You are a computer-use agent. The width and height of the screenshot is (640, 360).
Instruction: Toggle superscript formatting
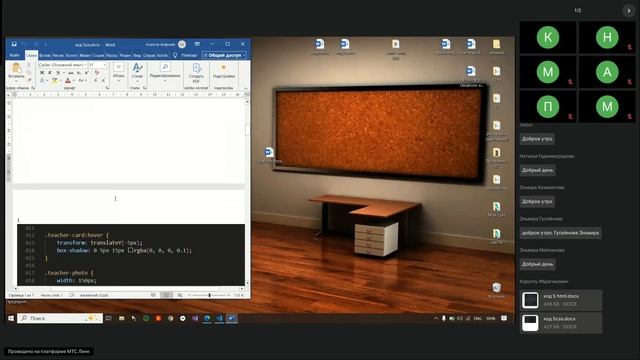86,73
